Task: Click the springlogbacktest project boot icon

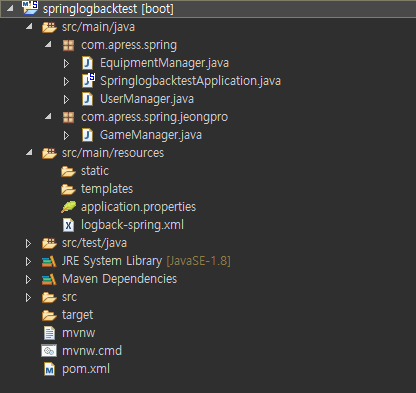Action: click(x=30, y=8)
